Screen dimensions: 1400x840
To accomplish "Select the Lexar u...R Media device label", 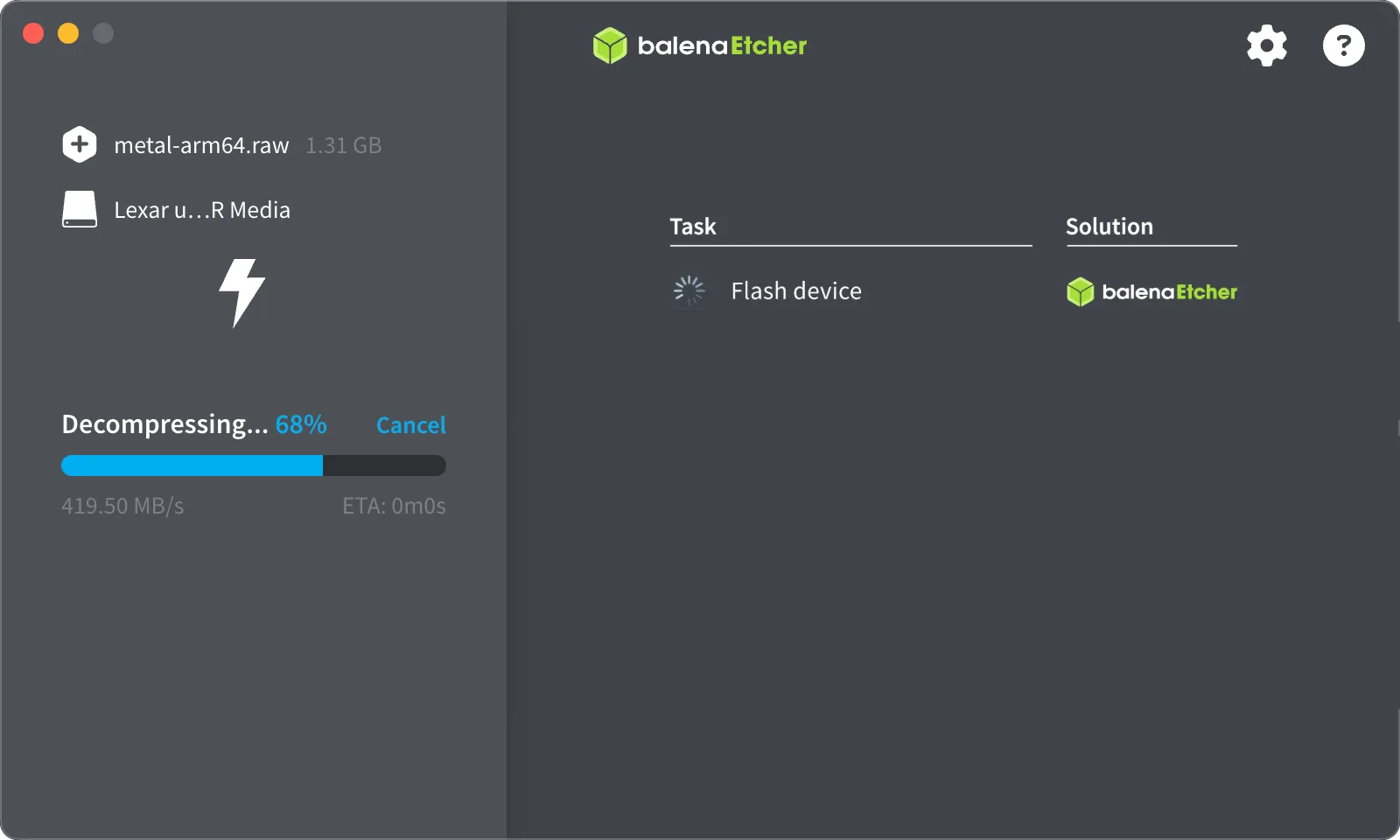I will point(202,210).
